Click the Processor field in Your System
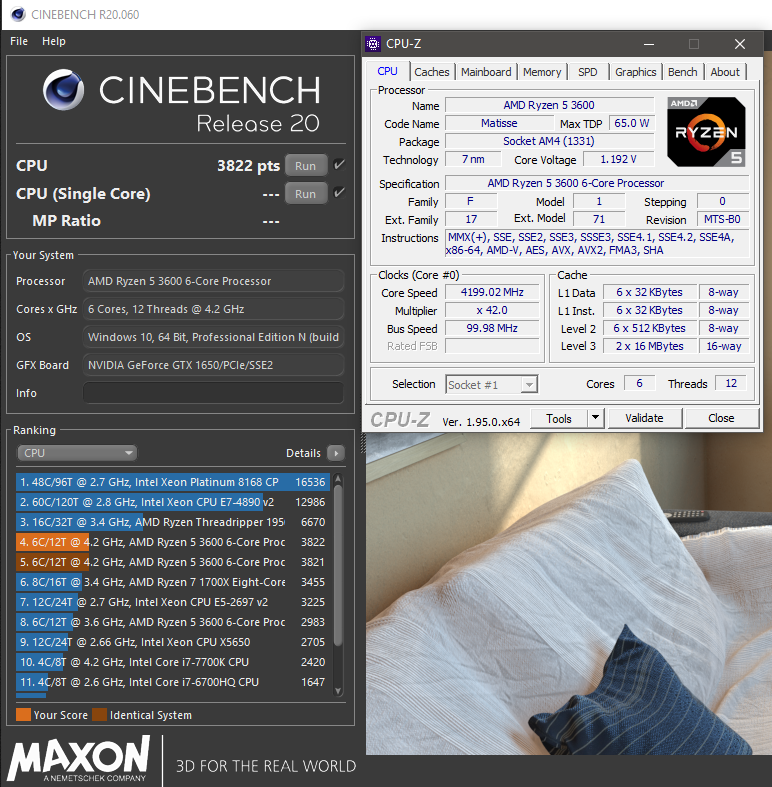The height and width of the screenshot is (787, 772). click(213, 281)
